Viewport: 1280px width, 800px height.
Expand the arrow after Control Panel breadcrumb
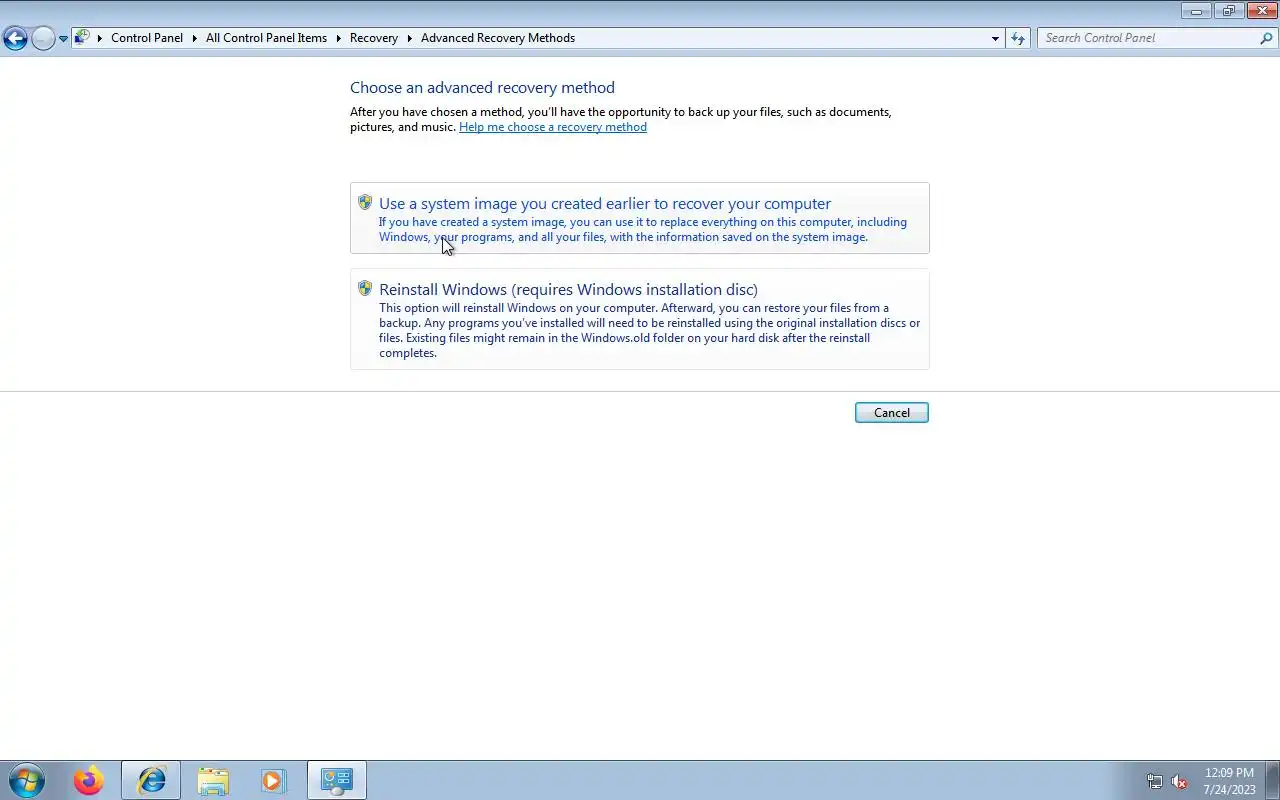(195, 38)
